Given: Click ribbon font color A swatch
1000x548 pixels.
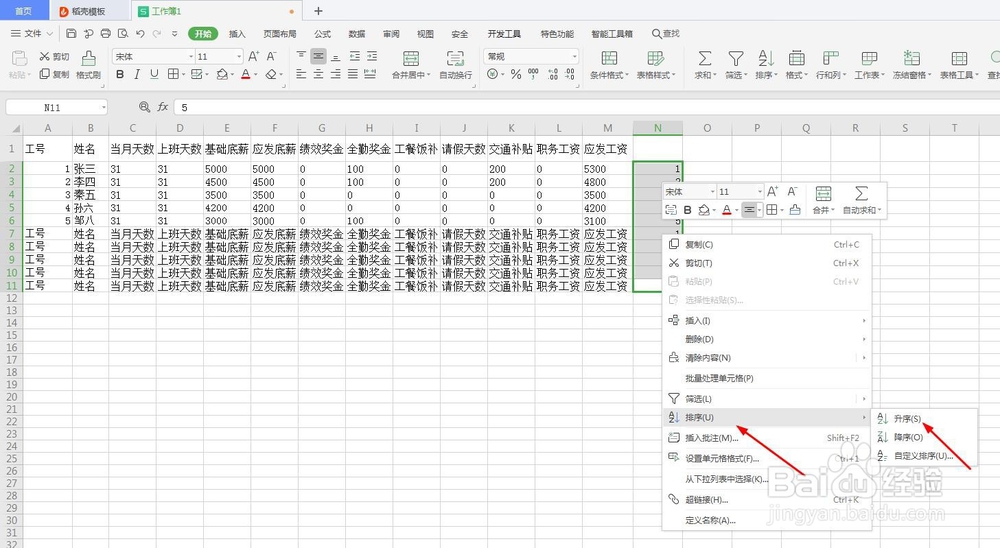Looking at the screenshot, I should click(246, 74).
